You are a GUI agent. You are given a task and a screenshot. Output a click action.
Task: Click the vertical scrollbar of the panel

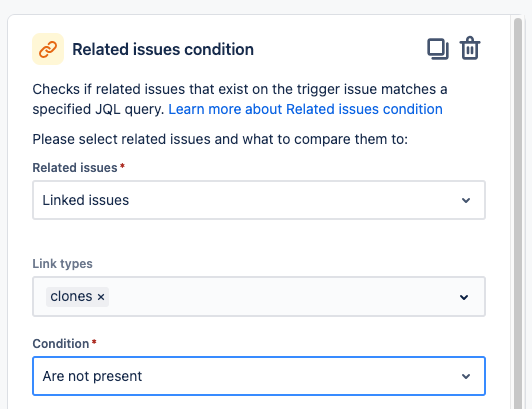(518, 210)
